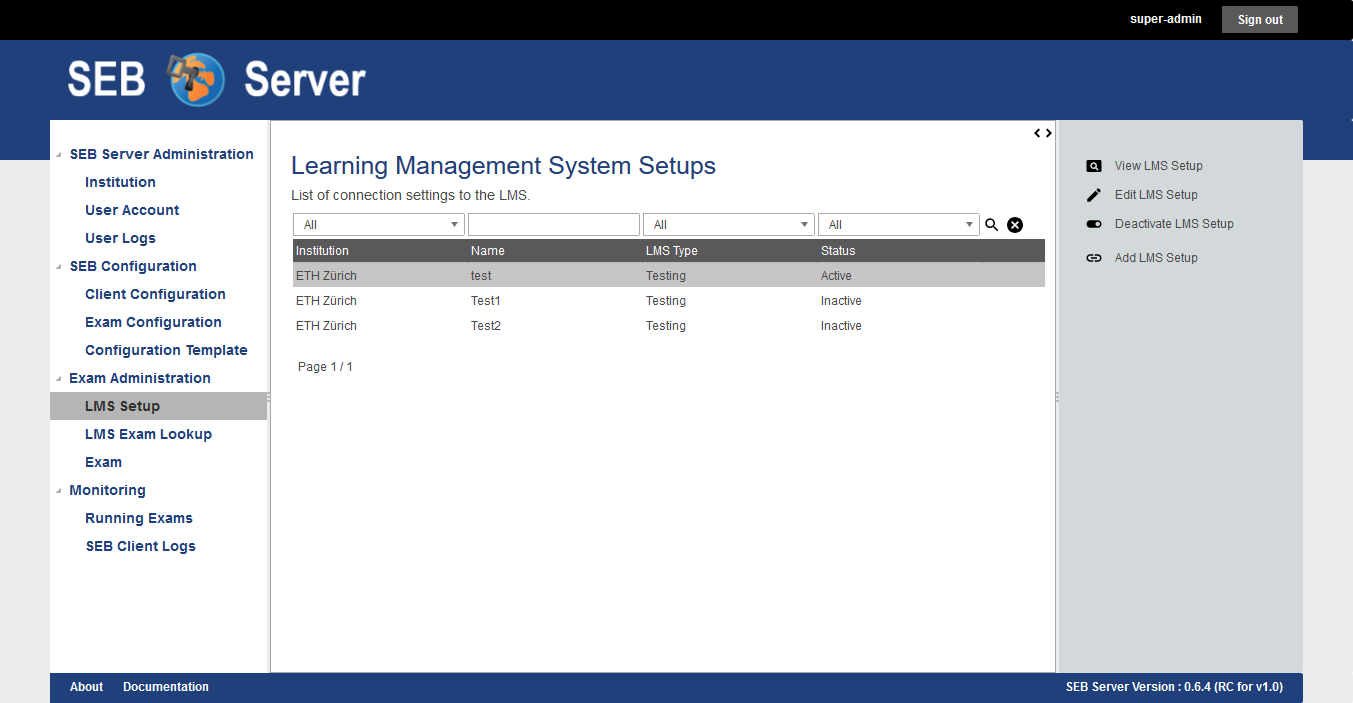
Task: Click the Add LMS Setup link icon
Action: pyautogui.click(x=1094, y=258)
